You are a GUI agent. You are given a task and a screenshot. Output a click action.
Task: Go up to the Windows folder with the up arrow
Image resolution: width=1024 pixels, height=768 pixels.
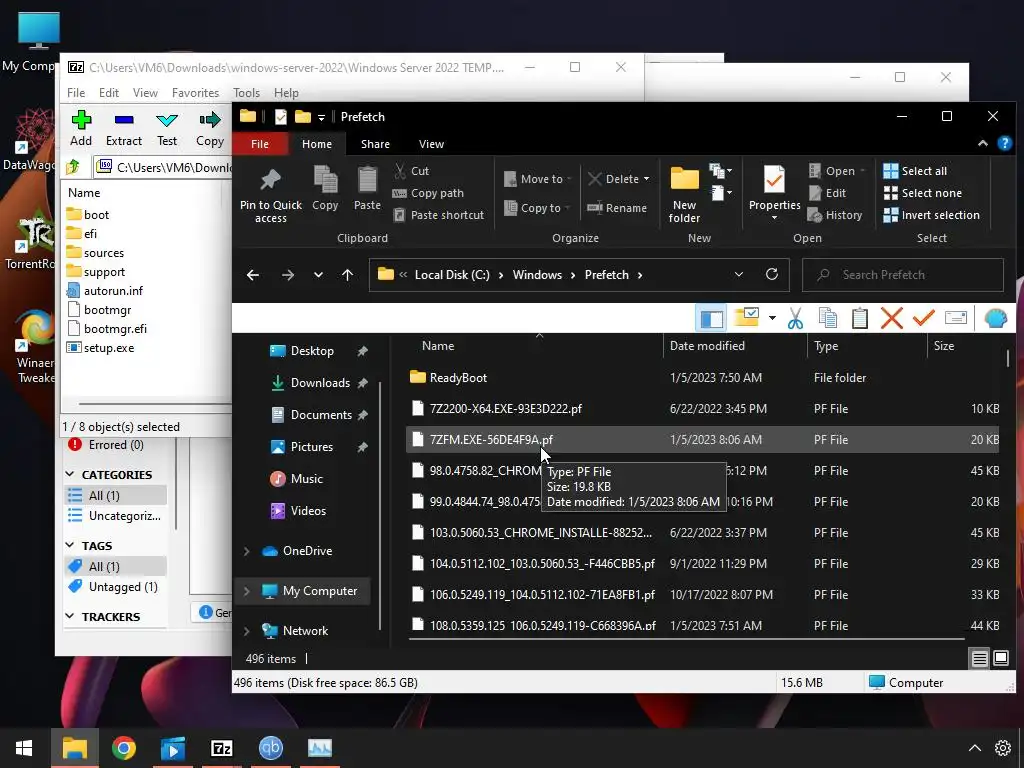tap(347, 275)
